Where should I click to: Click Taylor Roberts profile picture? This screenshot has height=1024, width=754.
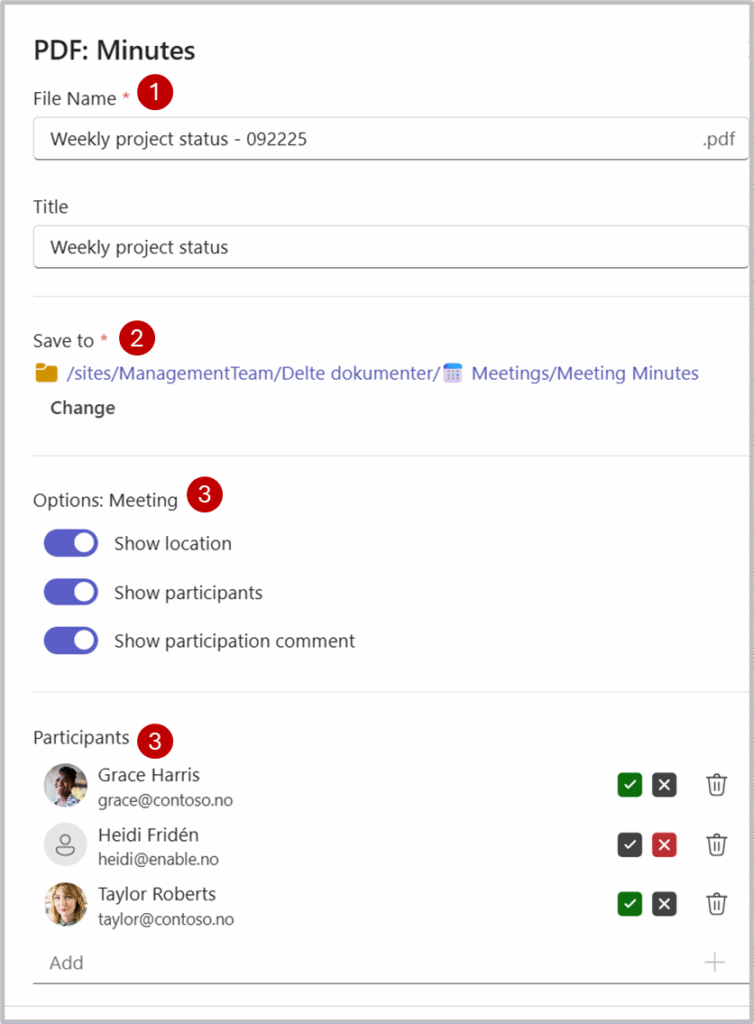pyautogui.click(x=65, y=904)
